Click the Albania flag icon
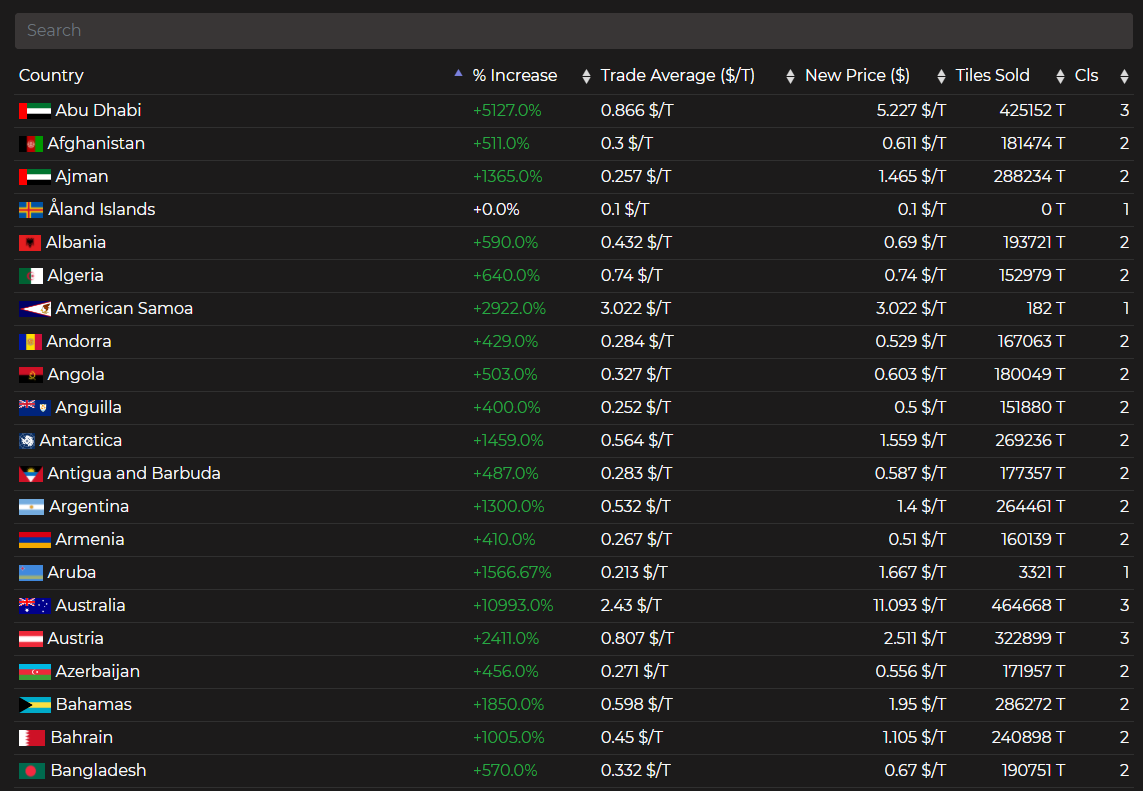 (x=30, y=243)
